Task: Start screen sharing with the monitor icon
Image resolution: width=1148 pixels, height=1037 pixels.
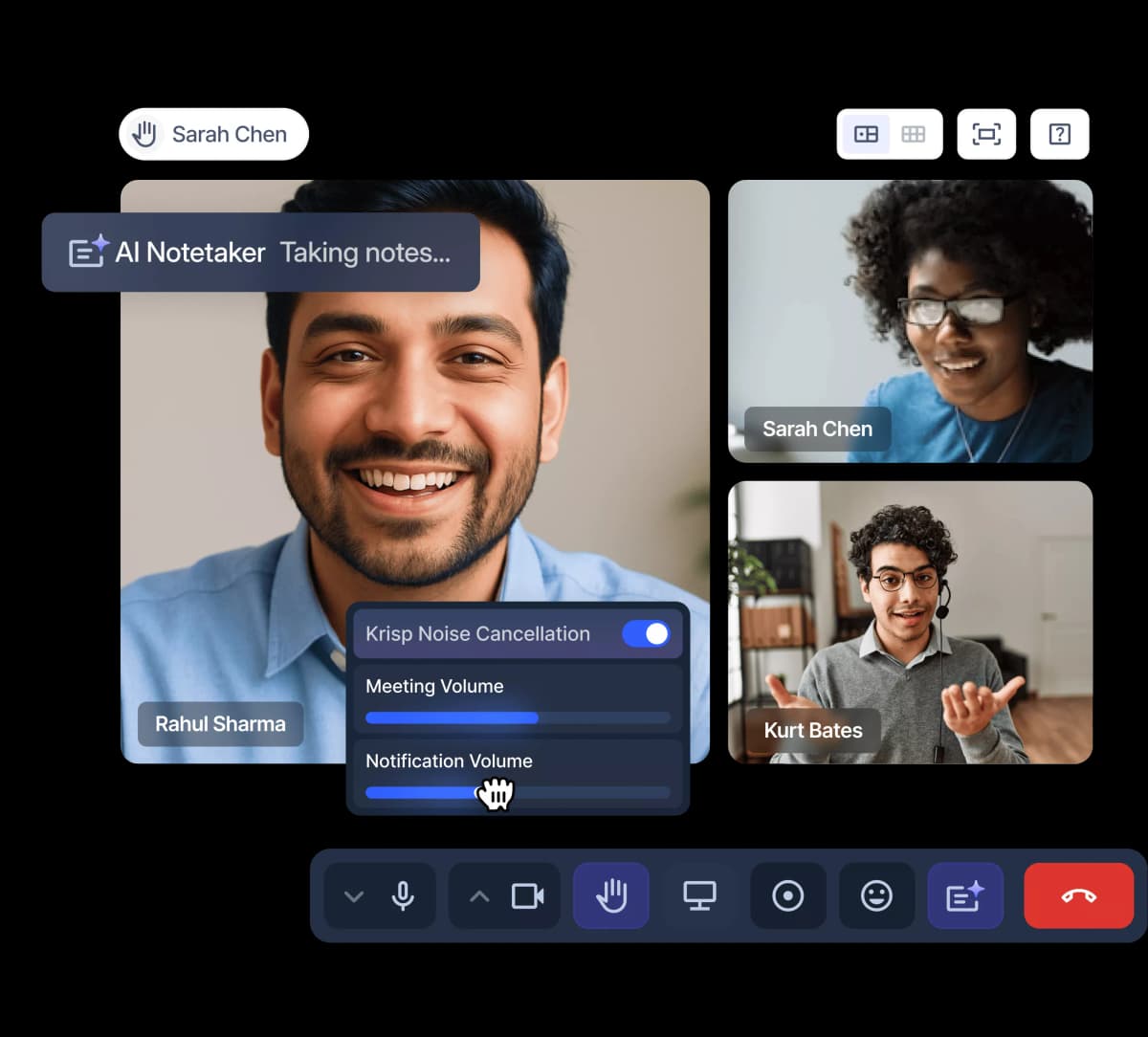Action: [699, 896]
